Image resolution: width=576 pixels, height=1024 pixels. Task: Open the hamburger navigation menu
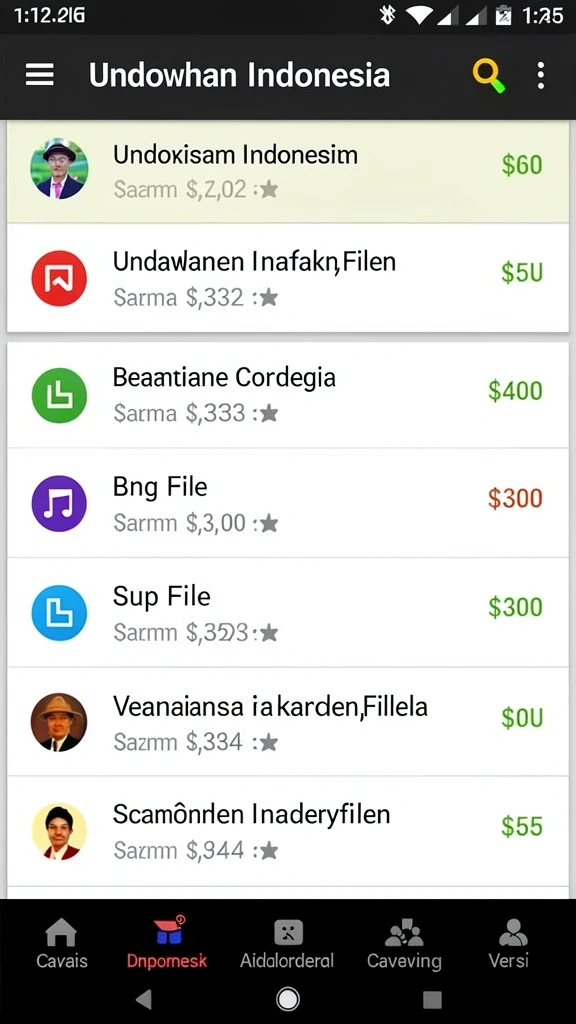[x=39, y=75]
